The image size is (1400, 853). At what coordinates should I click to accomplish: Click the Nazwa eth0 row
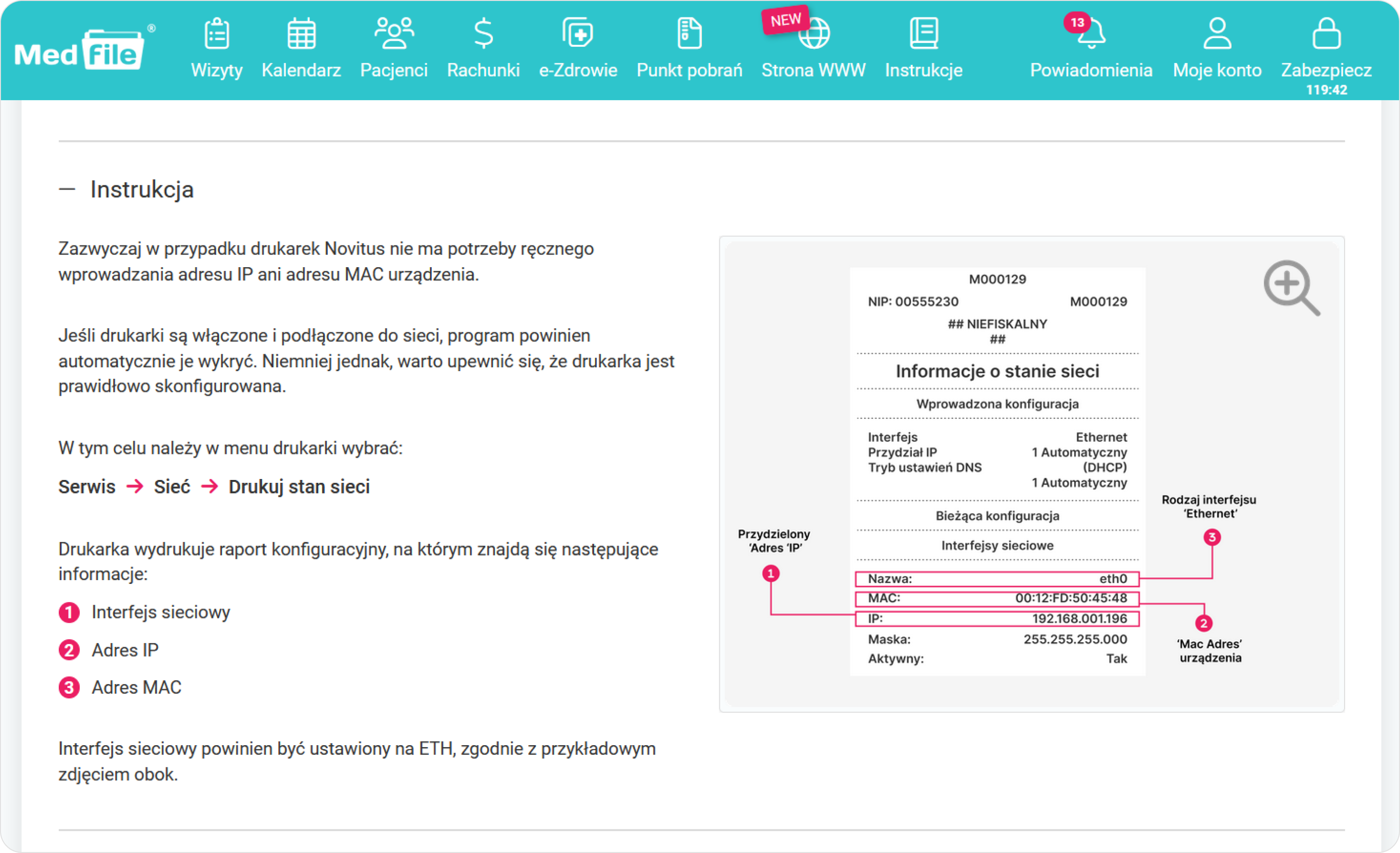tap(997, 579)
